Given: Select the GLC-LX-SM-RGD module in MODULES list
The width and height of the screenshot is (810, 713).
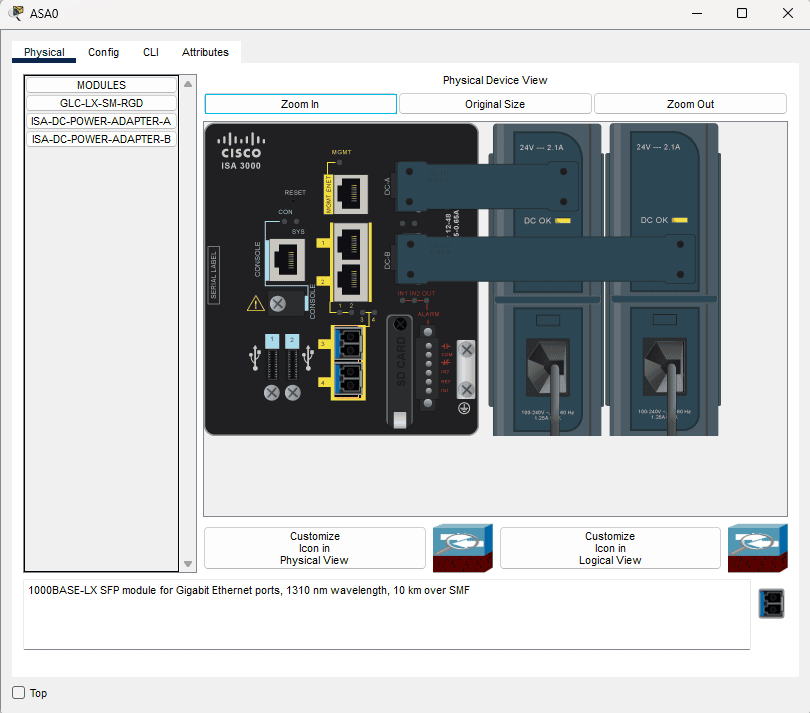Looking at the screenshot, I should [x=100, y=103].
